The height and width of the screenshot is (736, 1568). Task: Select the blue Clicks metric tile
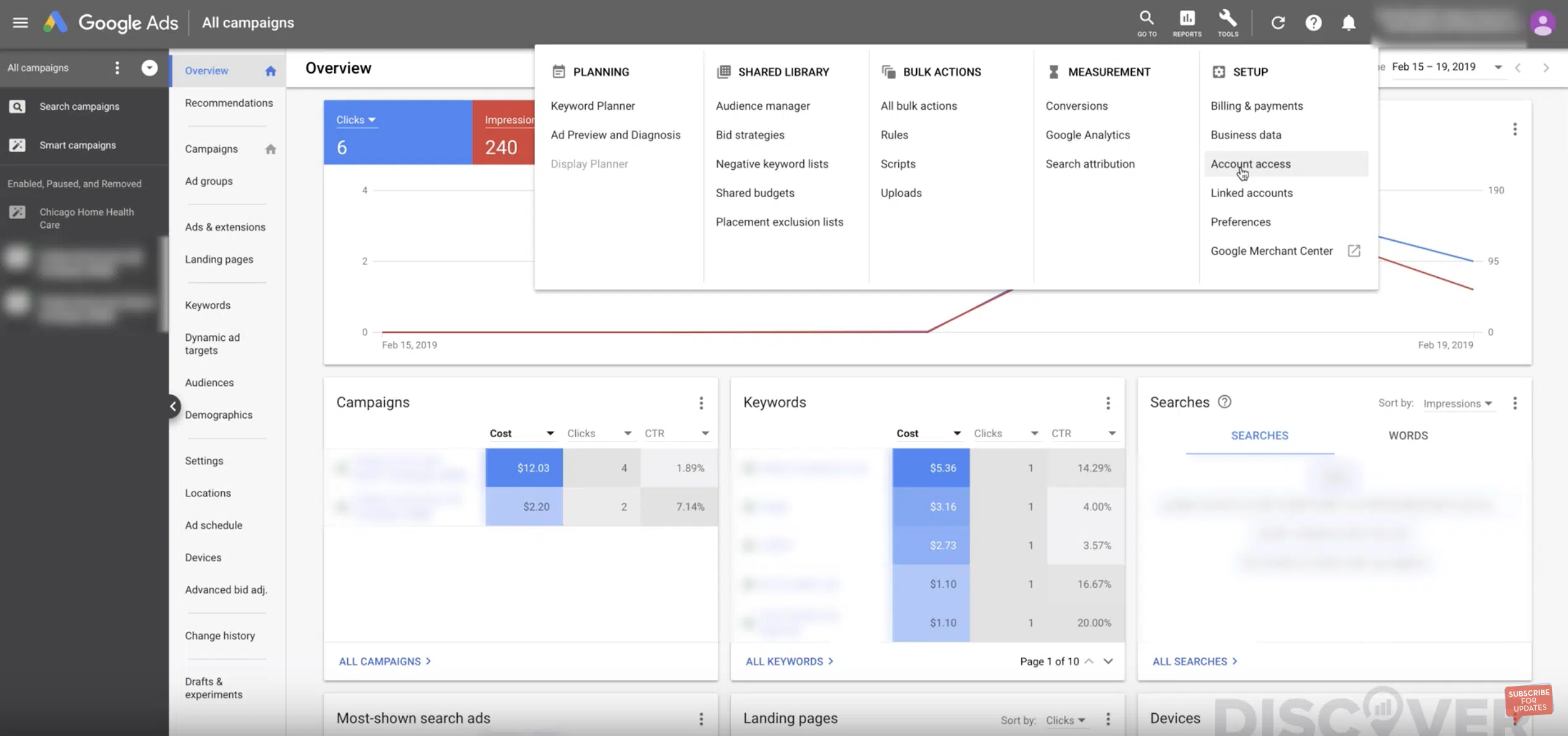[398, 132]
